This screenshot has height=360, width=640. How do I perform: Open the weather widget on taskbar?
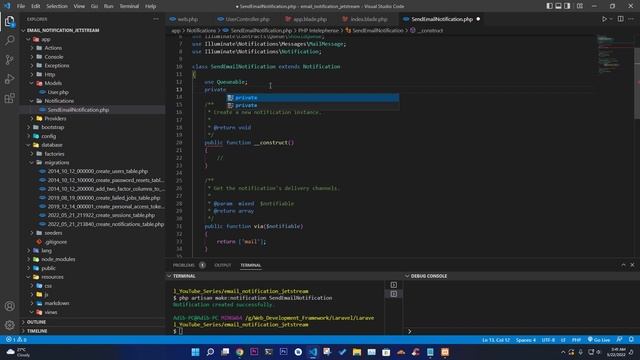18,352
